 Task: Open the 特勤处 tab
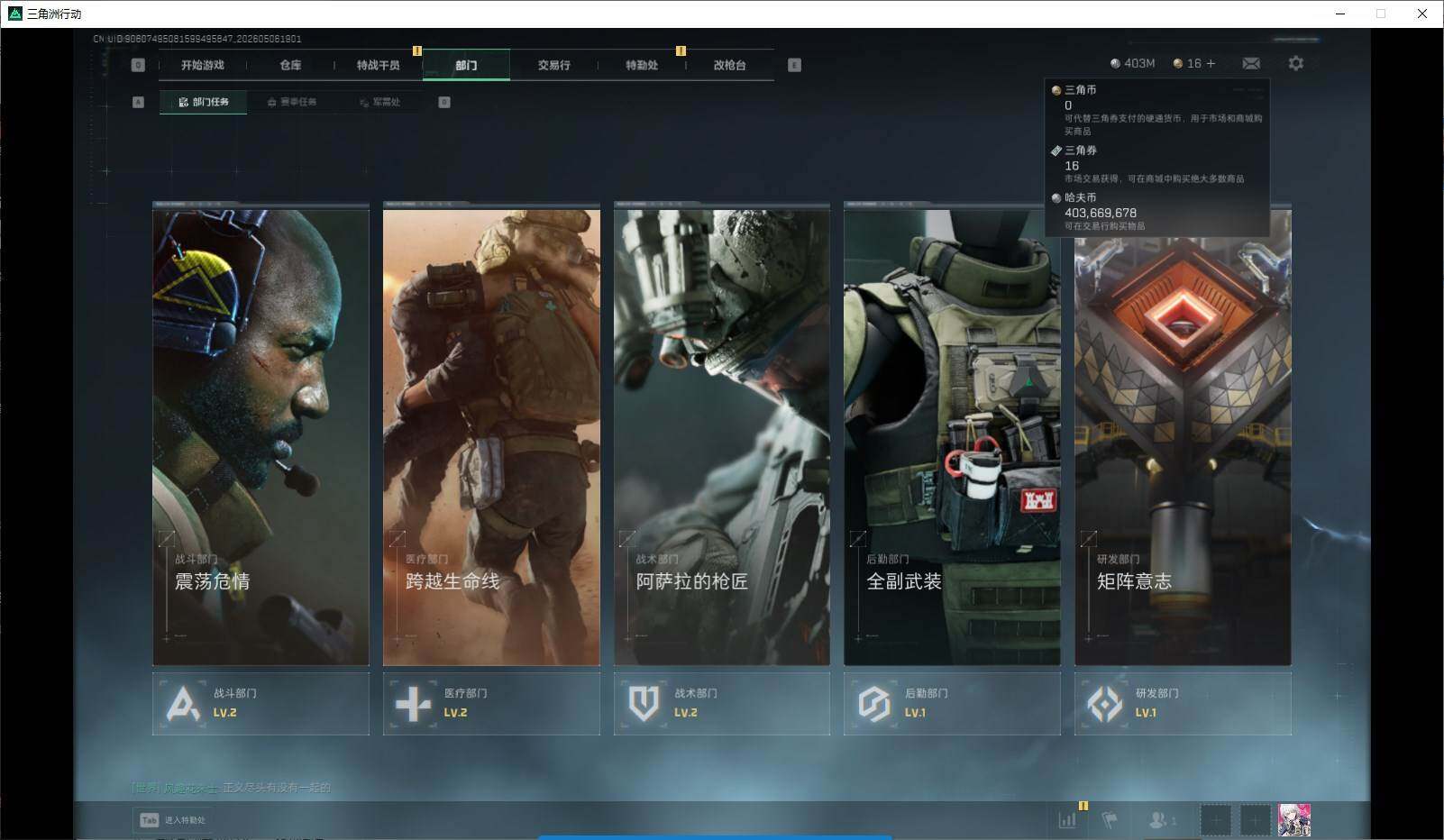coord(642,65)
